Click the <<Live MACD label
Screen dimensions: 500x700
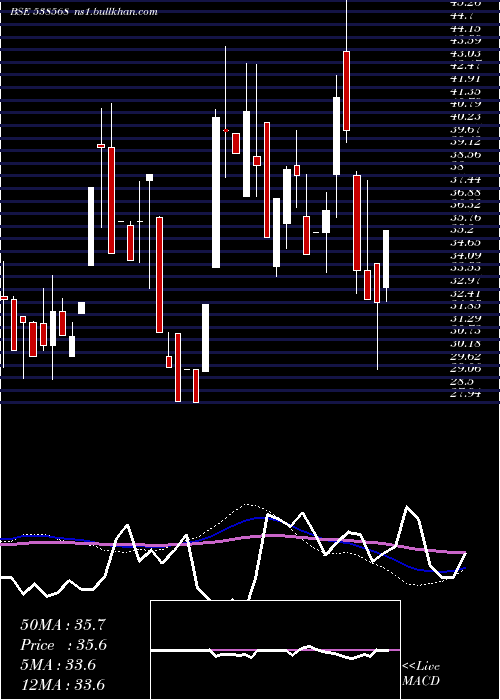pyautogui.click(x=421, y=673)
